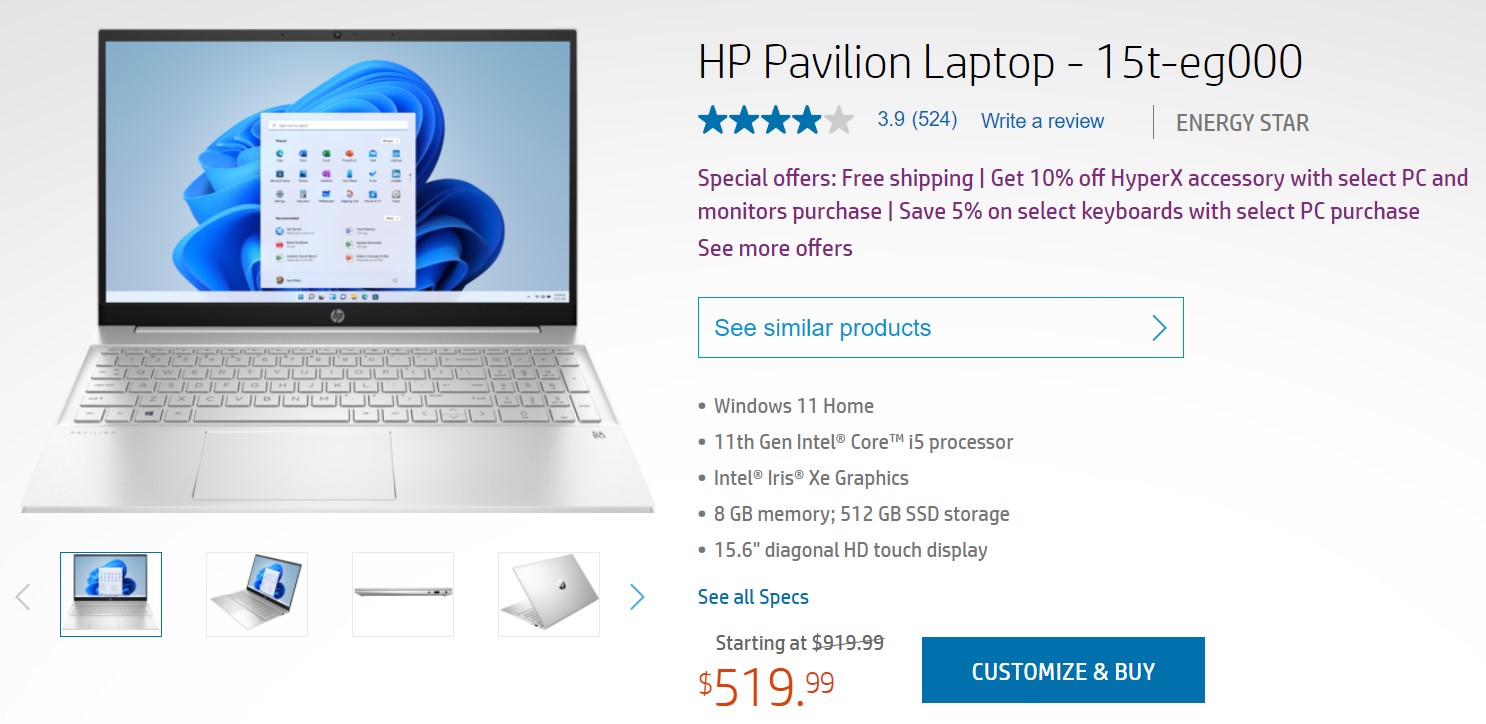
Task: Open the See all Specs link
Action: point(753,597)
